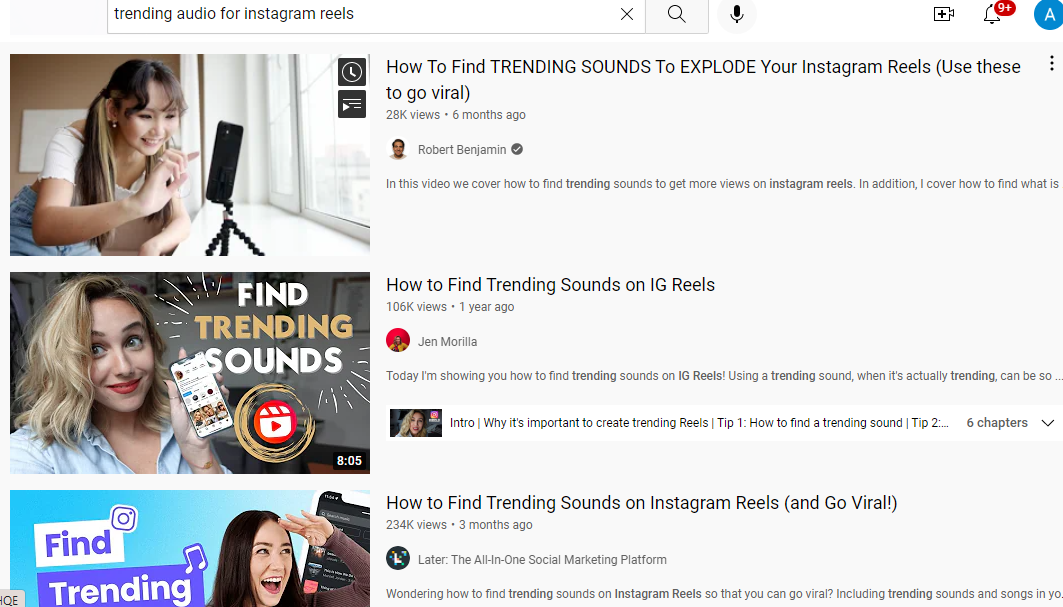Click Robert Benjamin's verified checkmark badge
1063x607 pixels.
516,149
